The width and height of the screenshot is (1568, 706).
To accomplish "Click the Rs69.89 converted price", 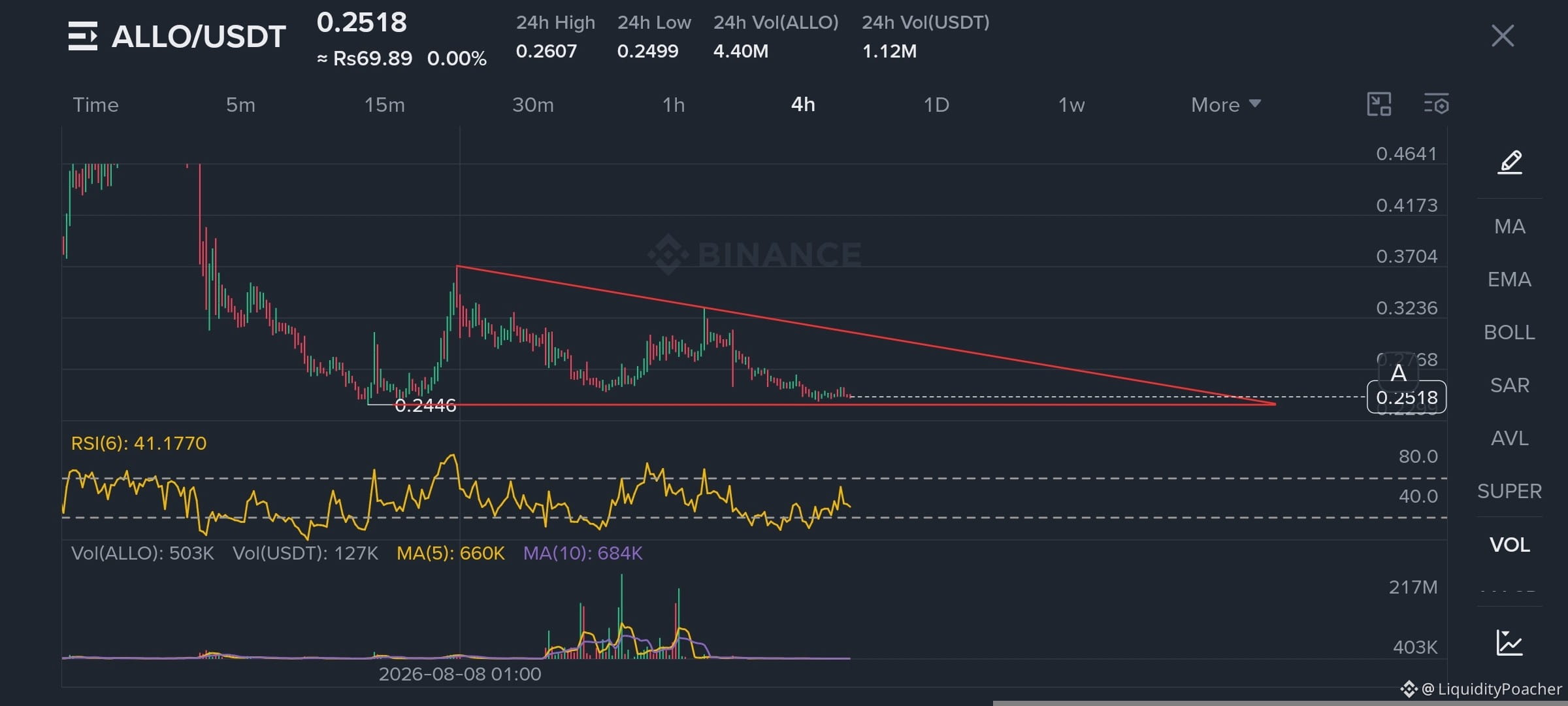I will click(x=372, y=59).
